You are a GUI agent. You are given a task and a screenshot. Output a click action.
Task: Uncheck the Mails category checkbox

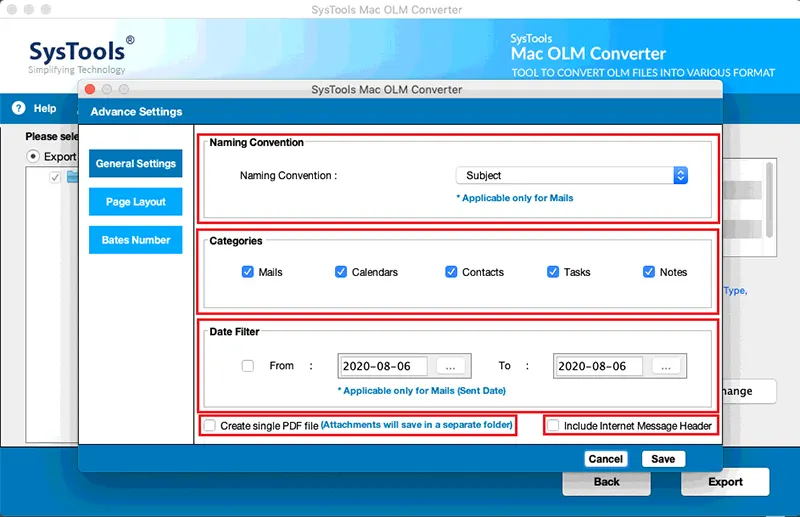[247, 272]
